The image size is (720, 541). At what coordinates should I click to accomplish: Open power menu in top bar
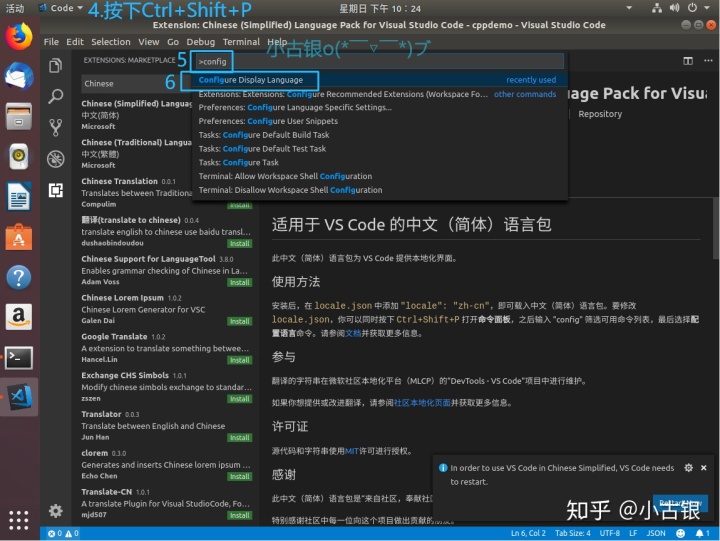pos(692,8)
